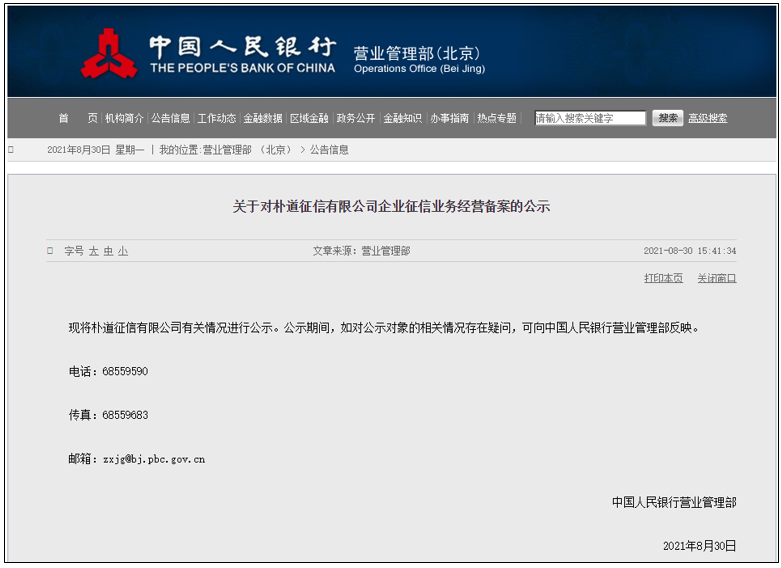Open the 首页 home menu item
Image resolution: width=781 pixels, height=568 pixels.
pyautogui.click(x=78, y=118)
